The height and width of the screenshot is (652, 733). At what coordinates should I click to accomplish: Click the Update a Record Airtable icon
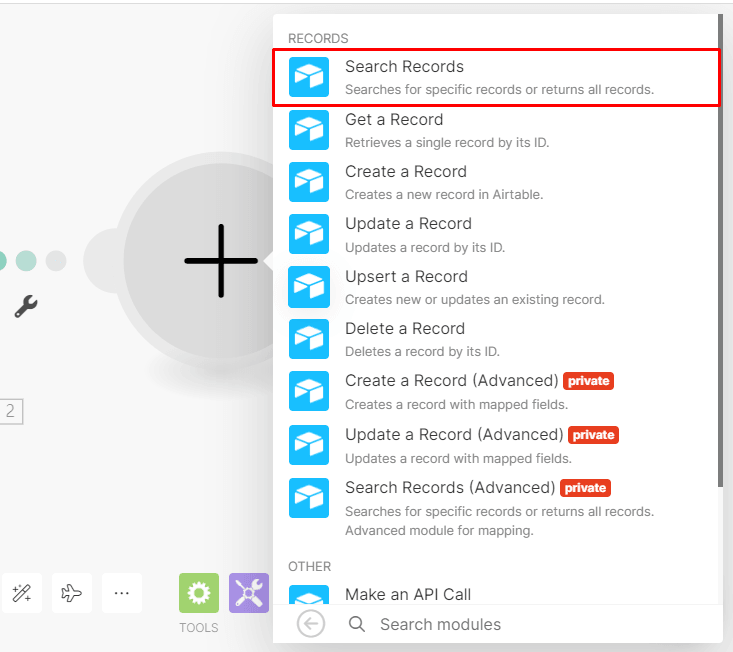pos(309,234)
